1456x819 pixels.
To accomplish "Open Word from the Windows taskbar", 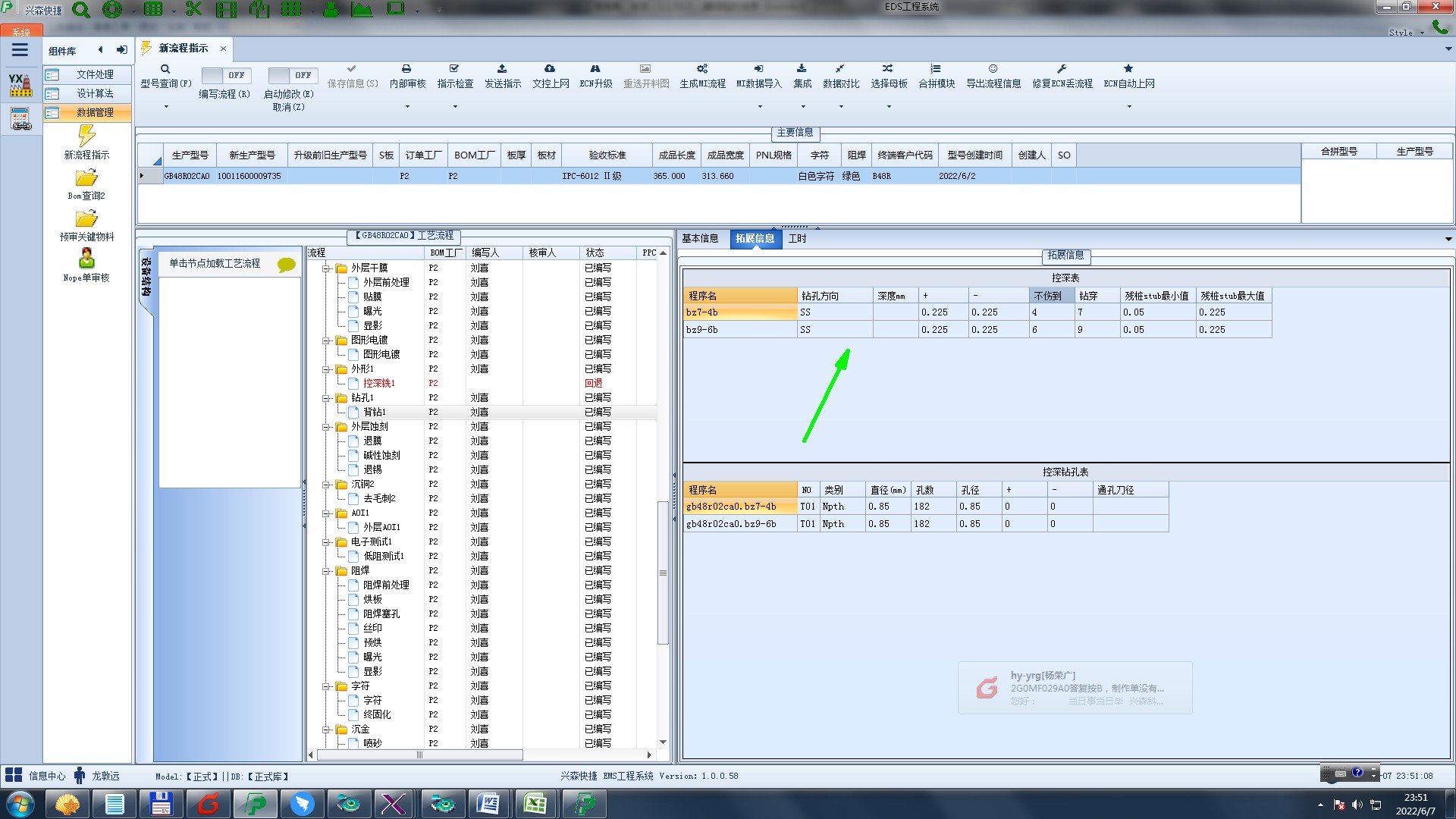I will (488, 804).
